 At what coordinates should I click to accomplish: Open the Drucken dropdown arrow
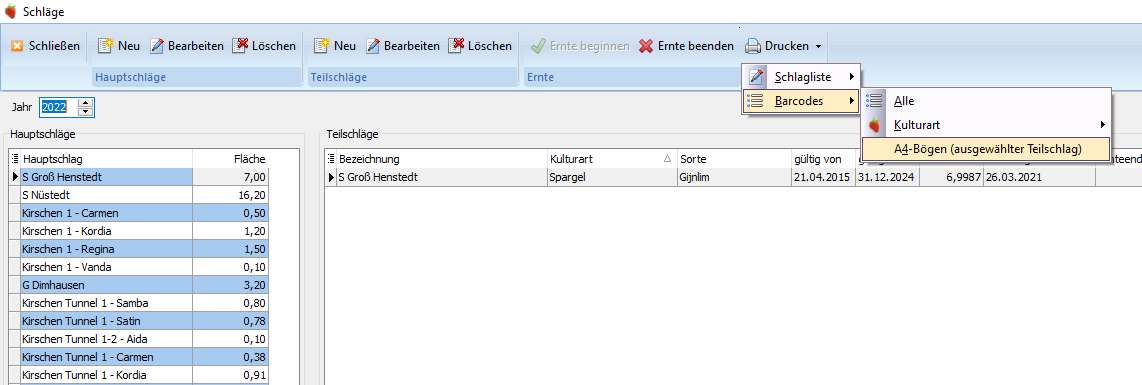click(819, 47)
